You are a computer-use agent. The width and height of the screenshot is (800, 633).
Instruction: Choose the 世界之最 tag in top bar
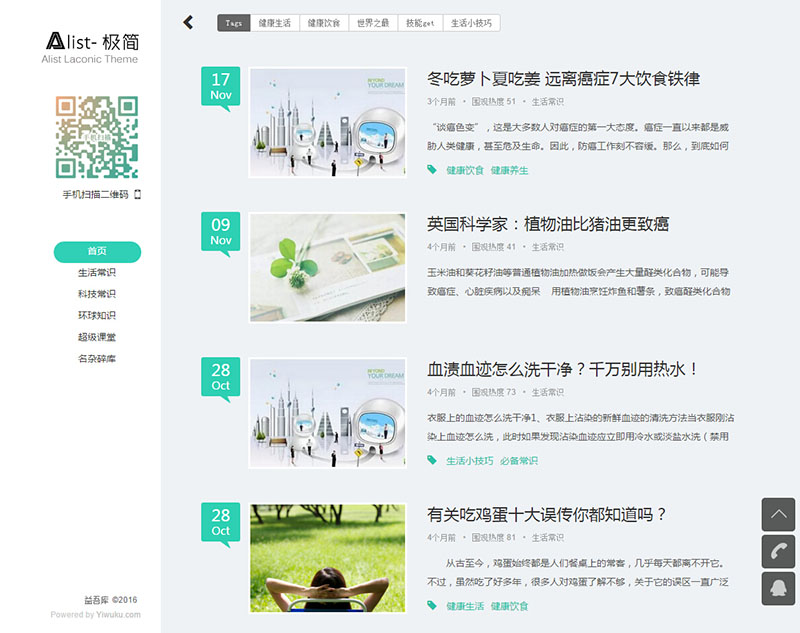pos(372,23)
